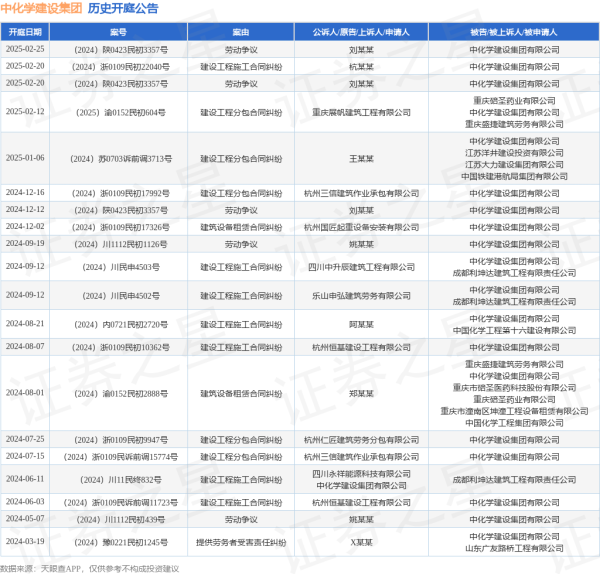Screen dimensions: 600x574
Task: Click case number 浙0109民初22040号
Action: coord(121,67)
